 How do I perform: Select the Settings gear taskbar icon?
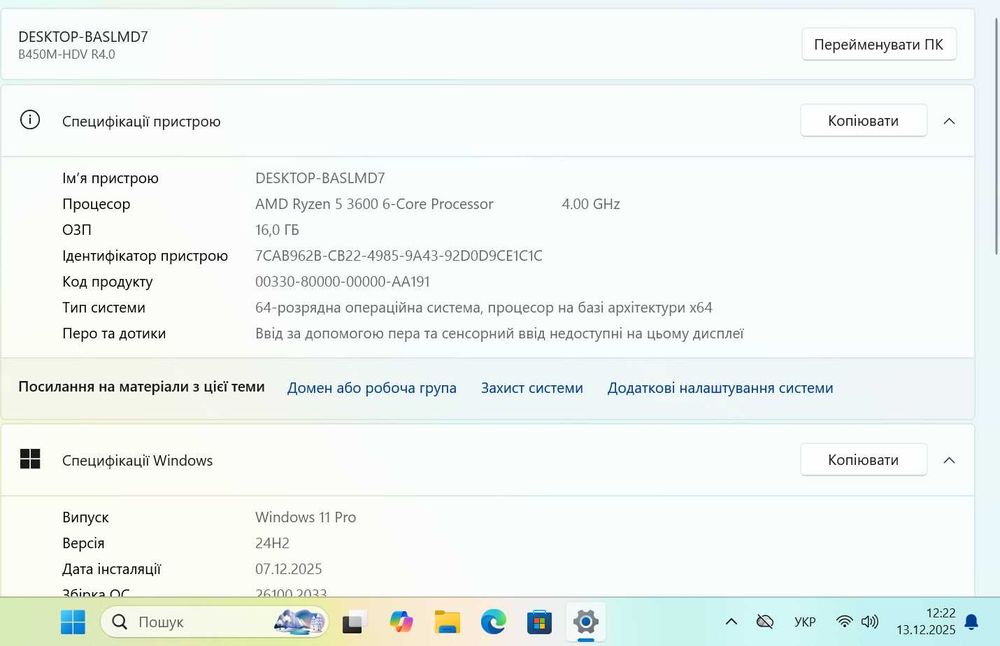(585, 622)
